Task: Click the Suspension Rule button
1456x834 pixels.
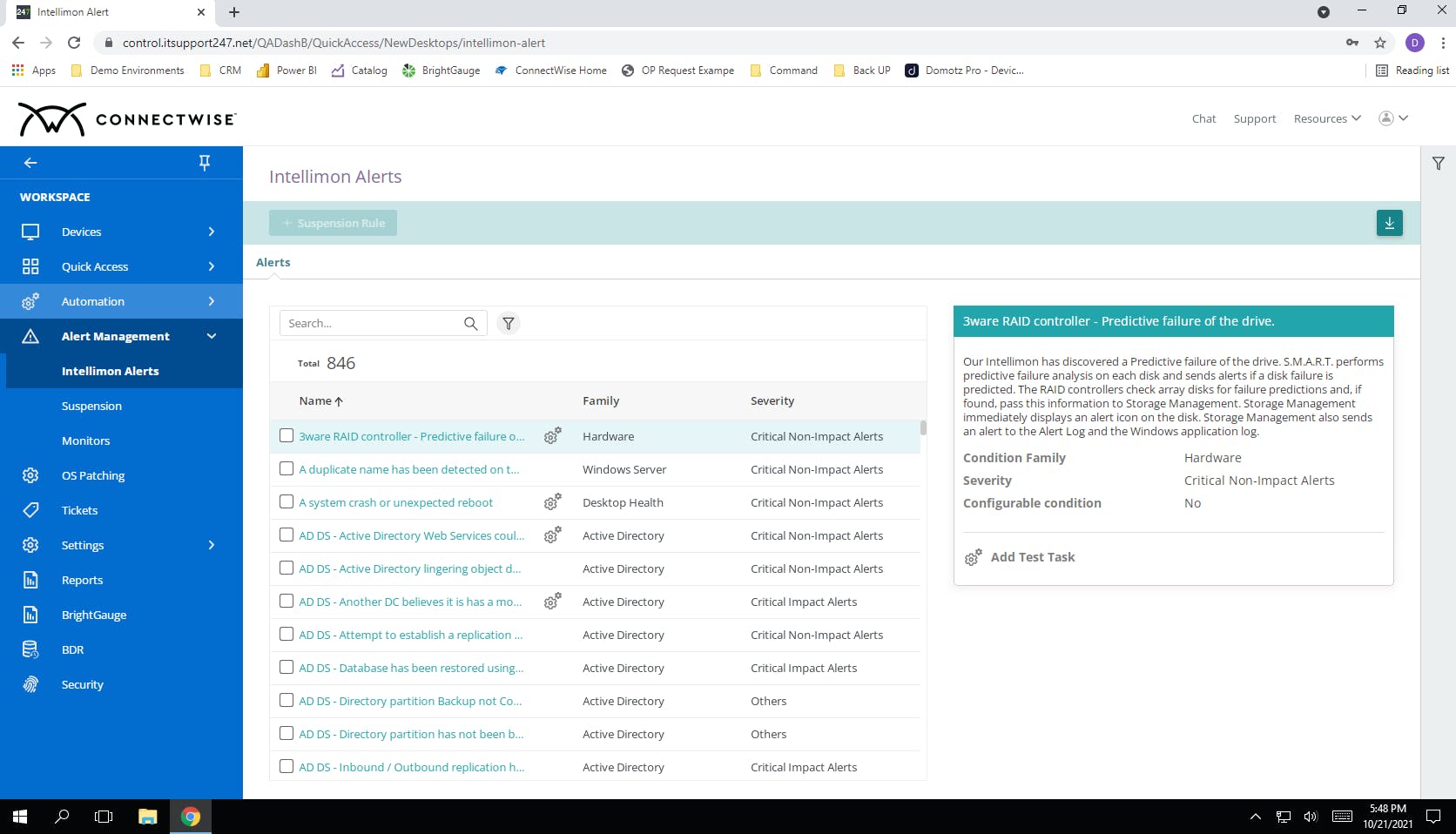Action: click(333, 223)
